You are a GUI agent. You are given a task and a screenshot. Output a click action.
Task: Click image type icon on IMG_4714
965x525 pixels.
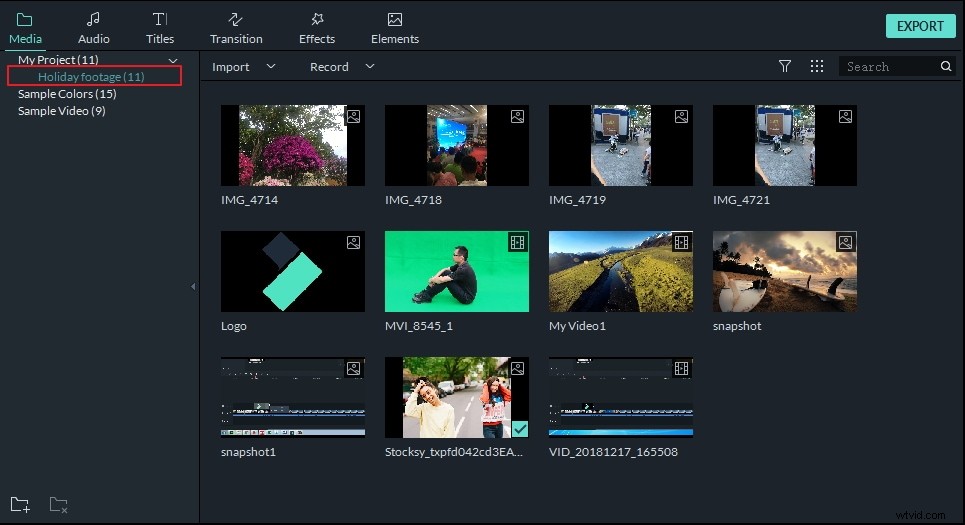353,116
